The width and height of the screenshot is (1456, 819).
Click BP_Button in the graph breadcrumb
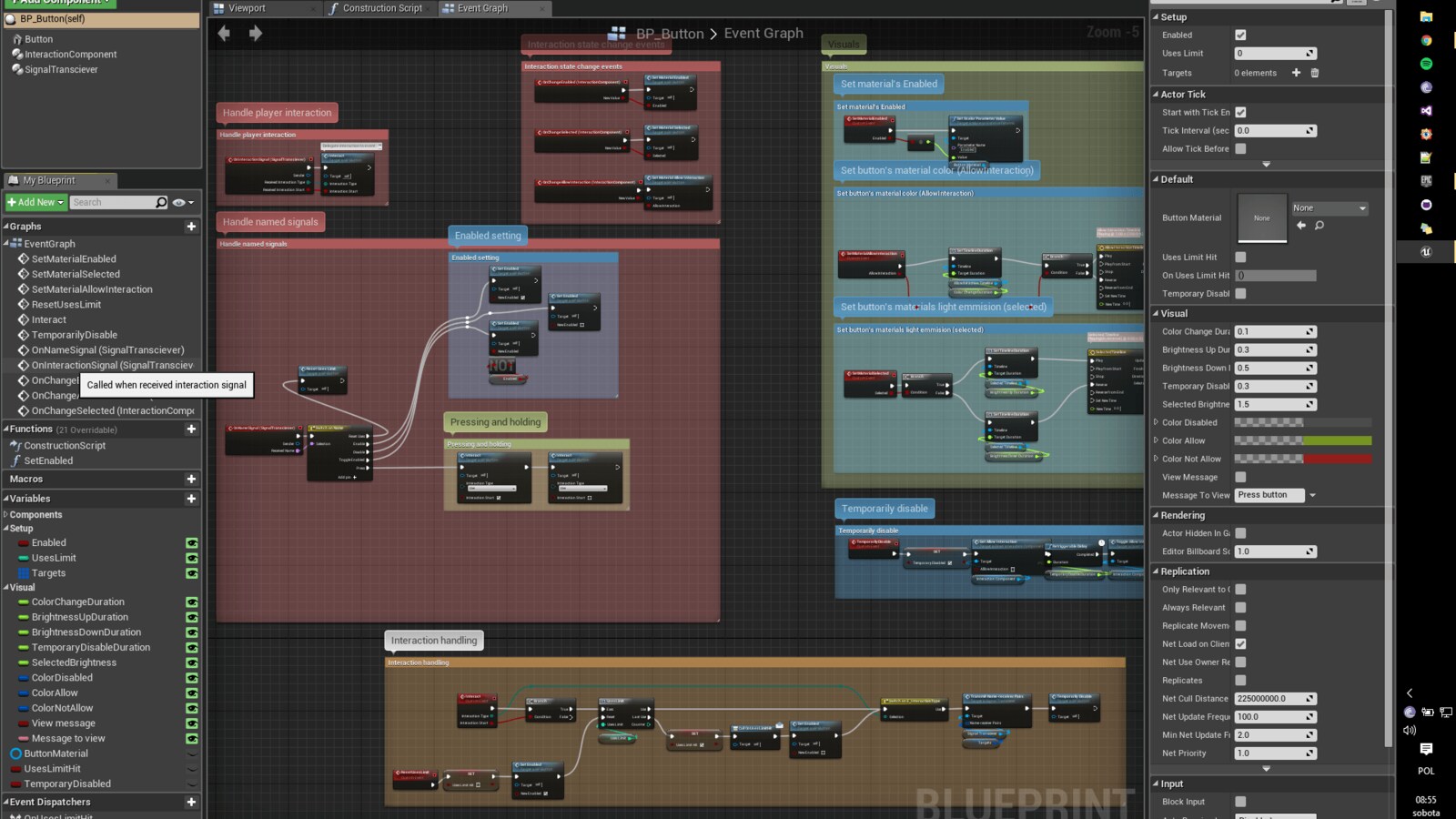669,33
